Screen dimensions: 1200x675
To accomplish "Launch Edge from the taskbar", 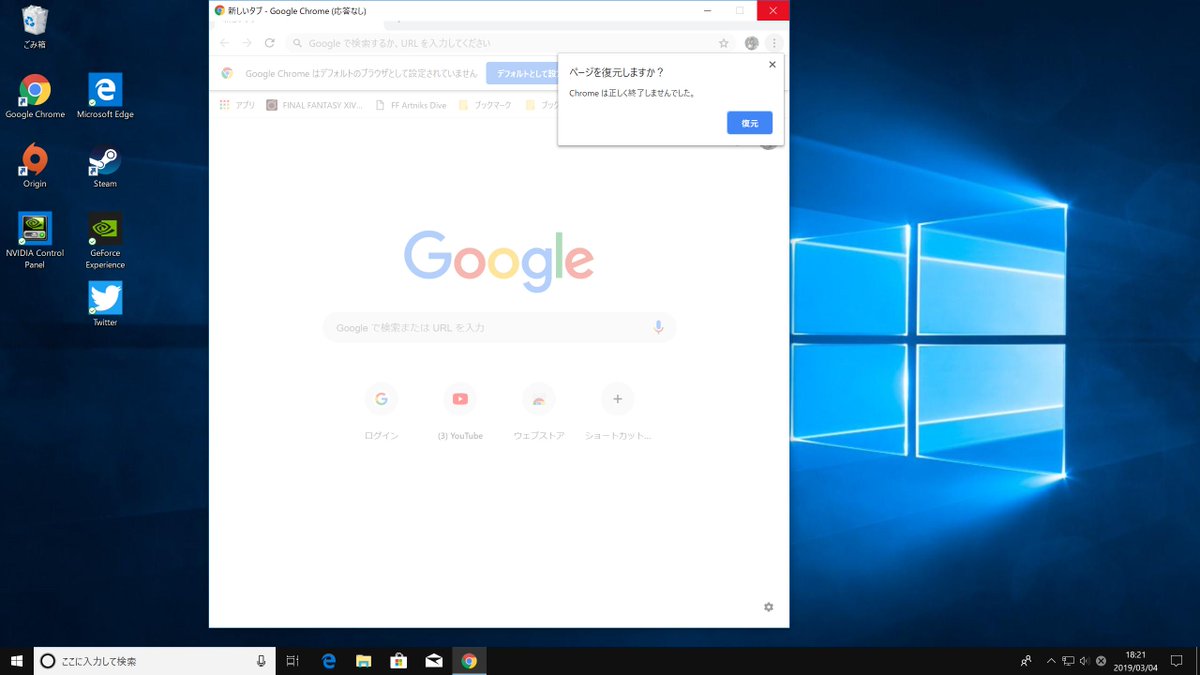I will pyautogui.click(x=328, y=661).
